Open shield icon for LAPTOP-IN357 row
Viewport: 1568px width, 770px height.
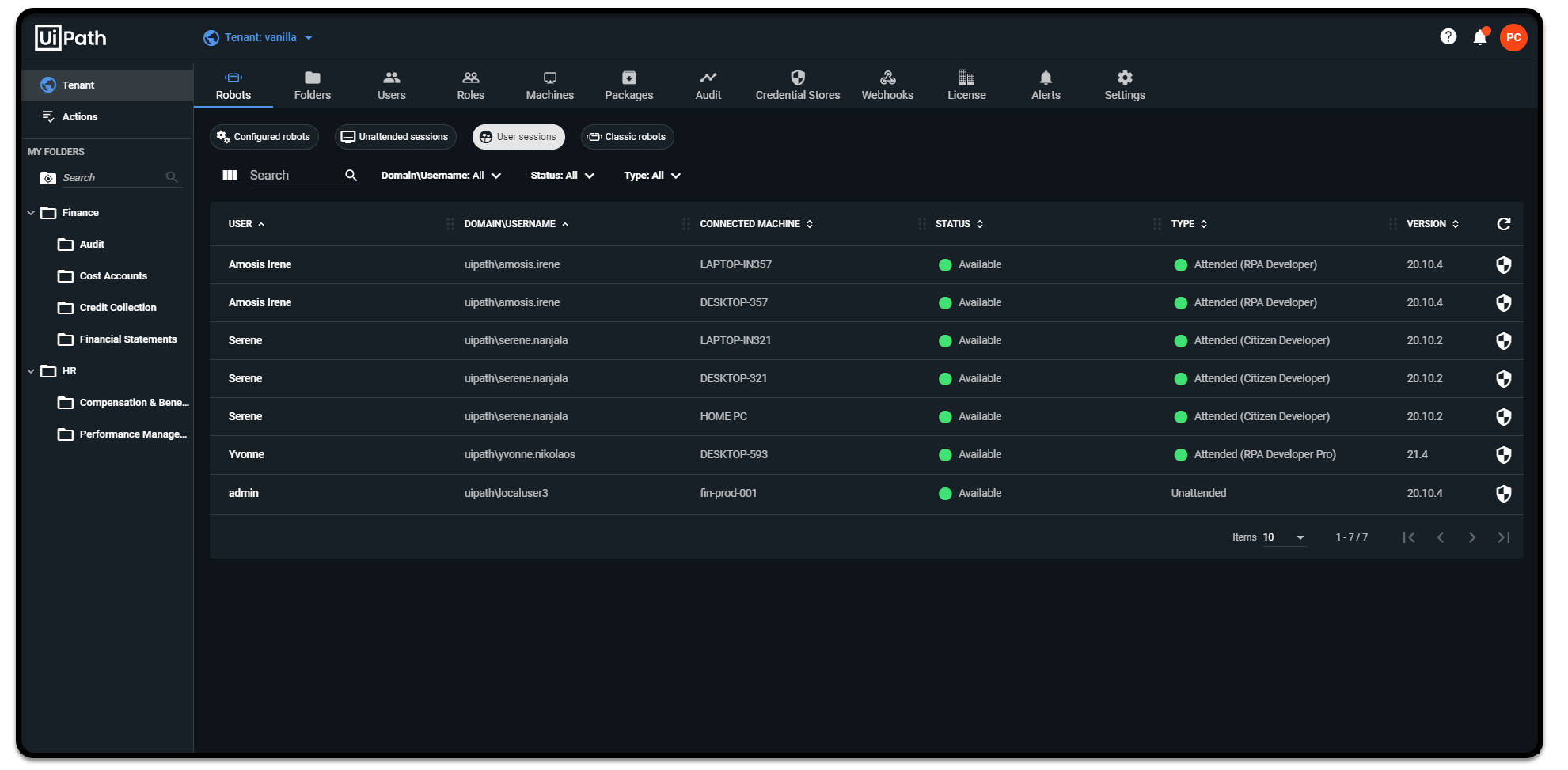pos(1504,265)
